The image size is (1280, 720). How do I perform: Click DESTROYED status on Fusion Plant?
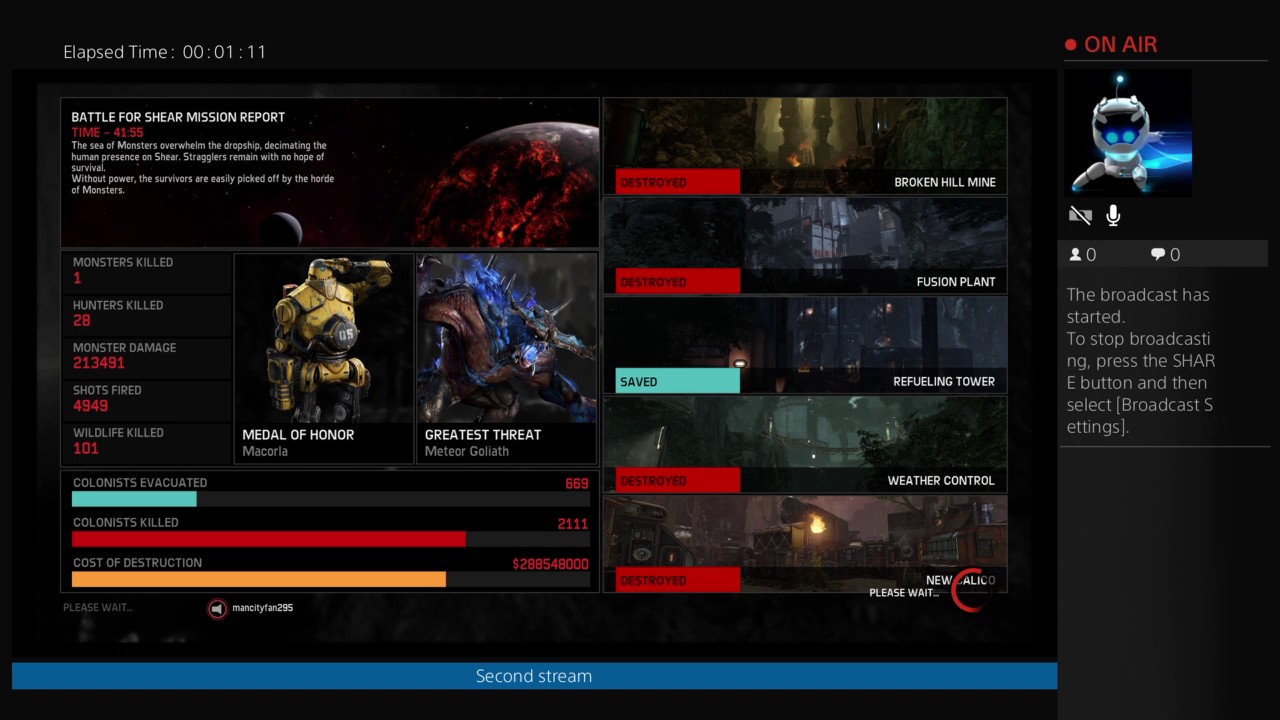(678, 282)
